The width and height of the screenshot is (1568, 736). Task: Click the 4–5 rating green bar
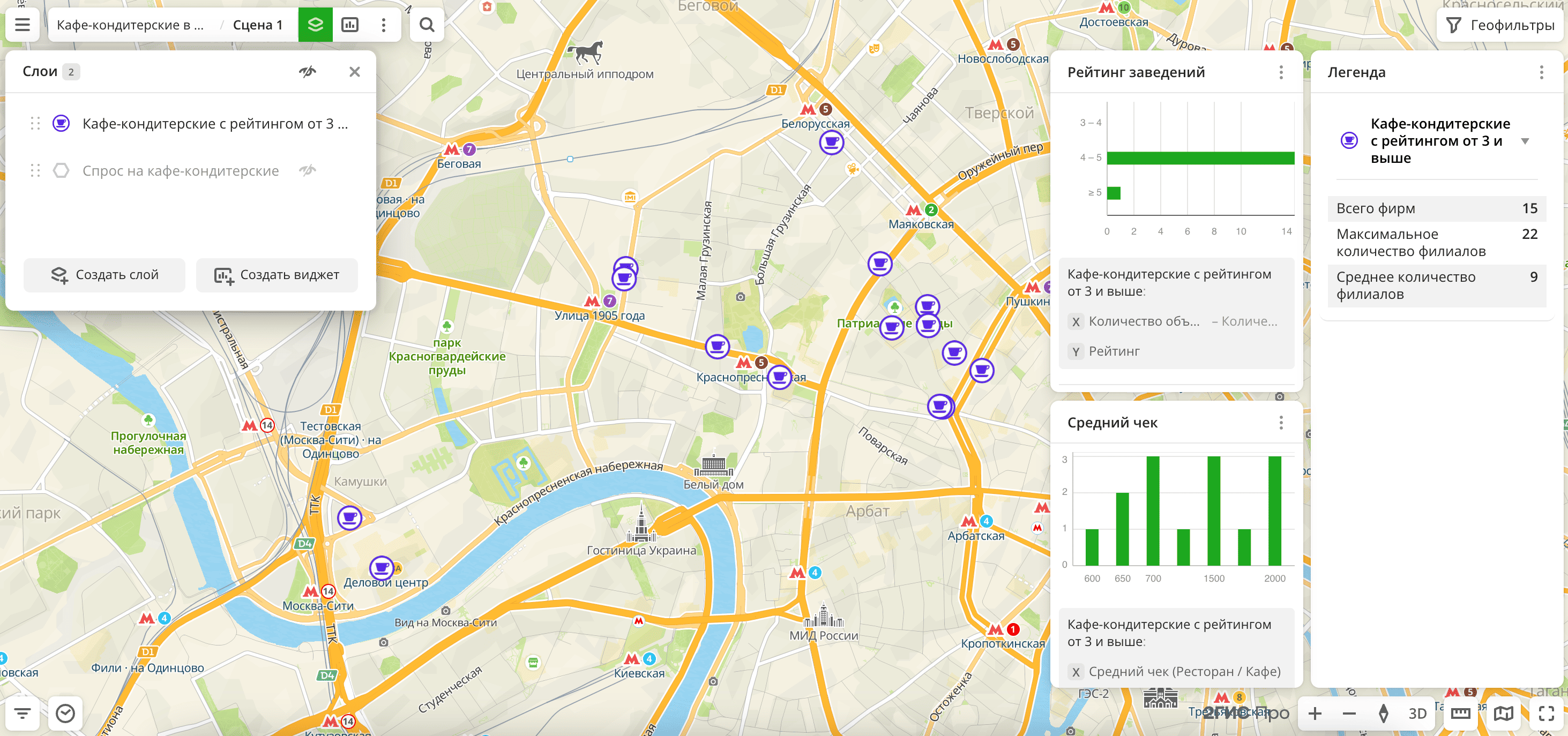pos(1200,158)
